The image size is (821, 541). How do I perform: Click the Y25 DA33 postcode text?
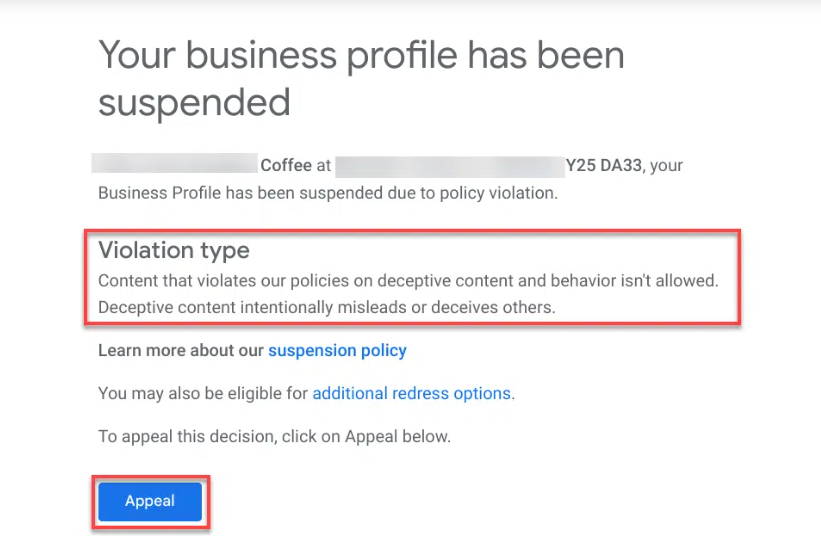[x=606, y=165]
